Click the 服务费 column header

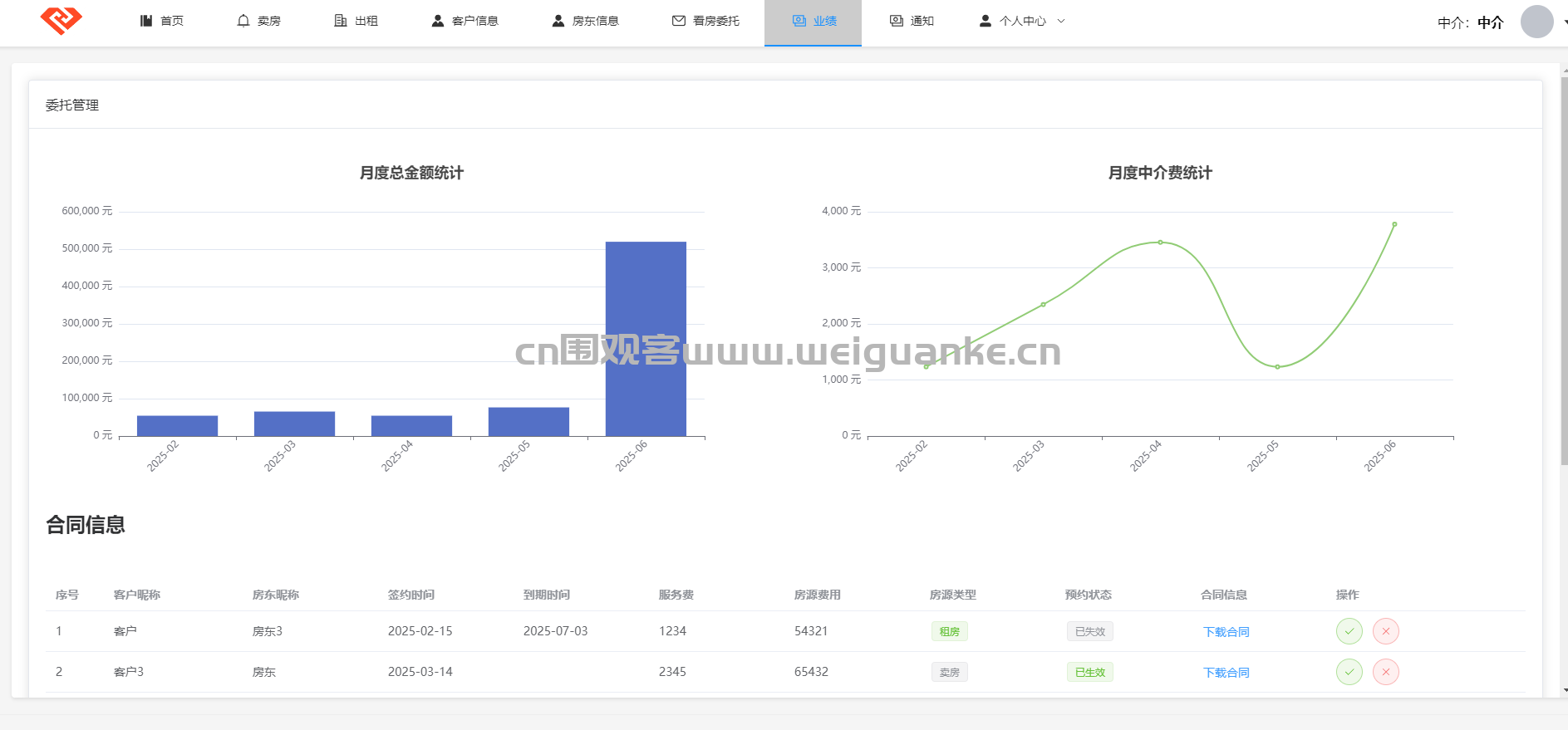coord(676,595)
